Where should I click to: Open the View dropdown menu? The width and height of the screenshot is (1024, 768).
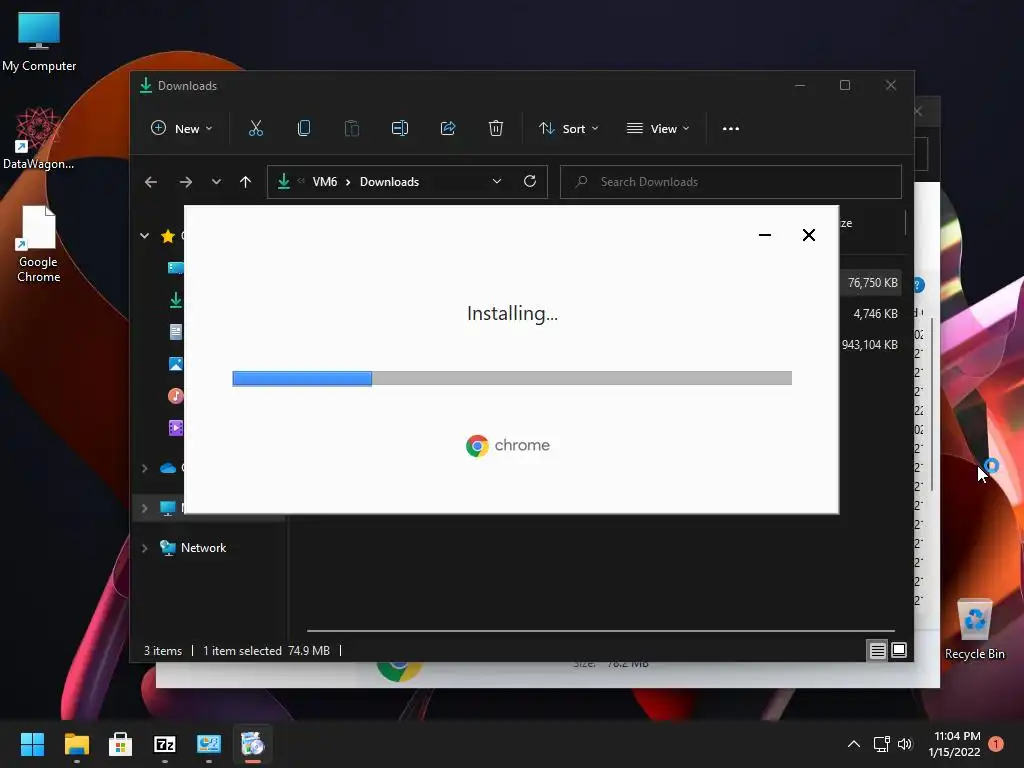658,129
